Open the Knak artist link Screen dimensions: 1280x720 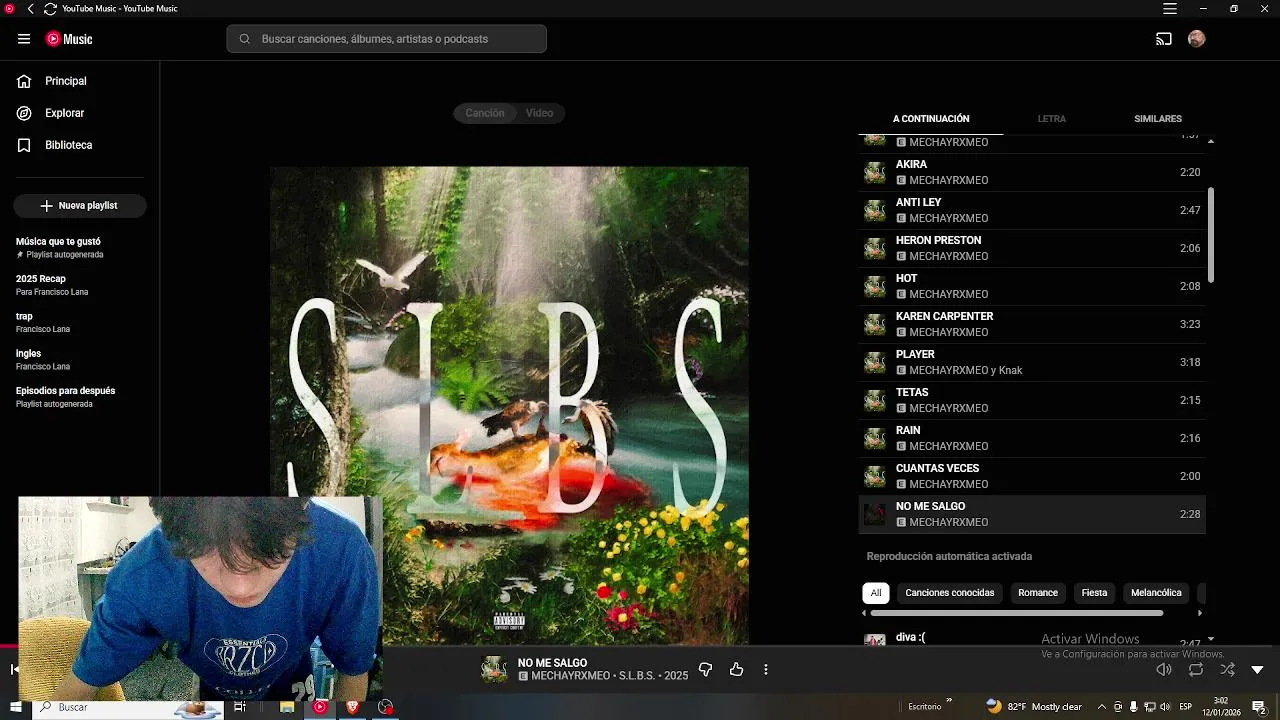tap(1010, 370)
